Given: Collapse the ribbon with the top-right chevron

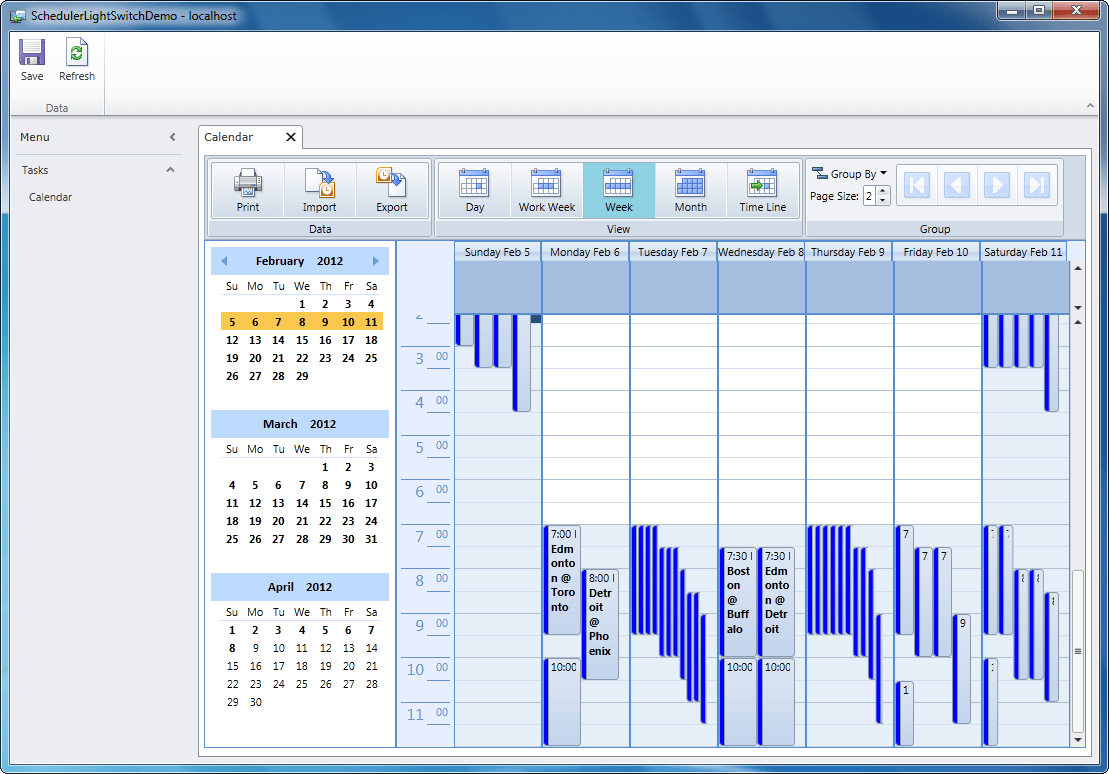Looking at the screenshot, I should [1090, 106].
